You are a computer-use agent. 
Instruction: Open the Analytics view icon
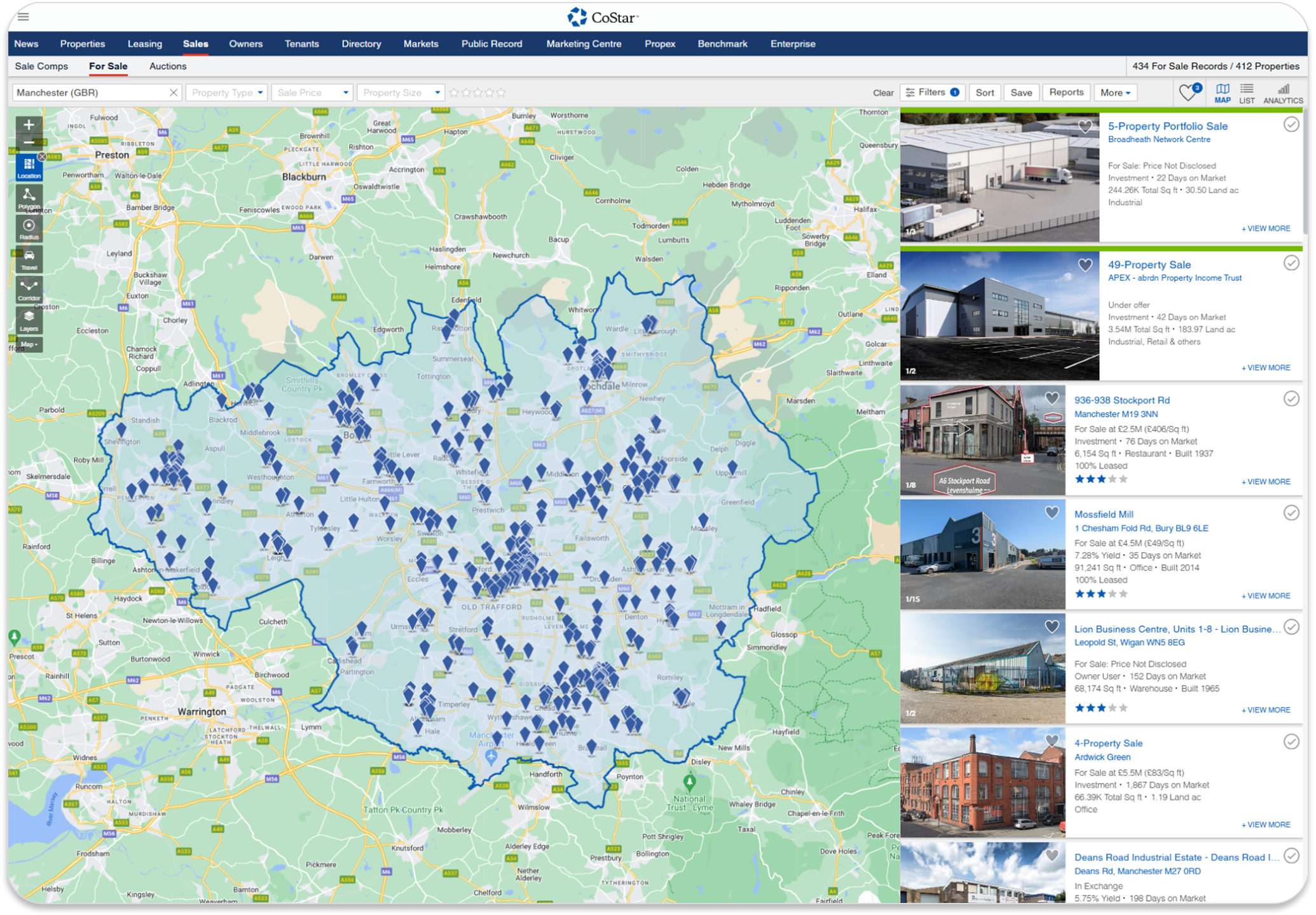point(1283,93)
